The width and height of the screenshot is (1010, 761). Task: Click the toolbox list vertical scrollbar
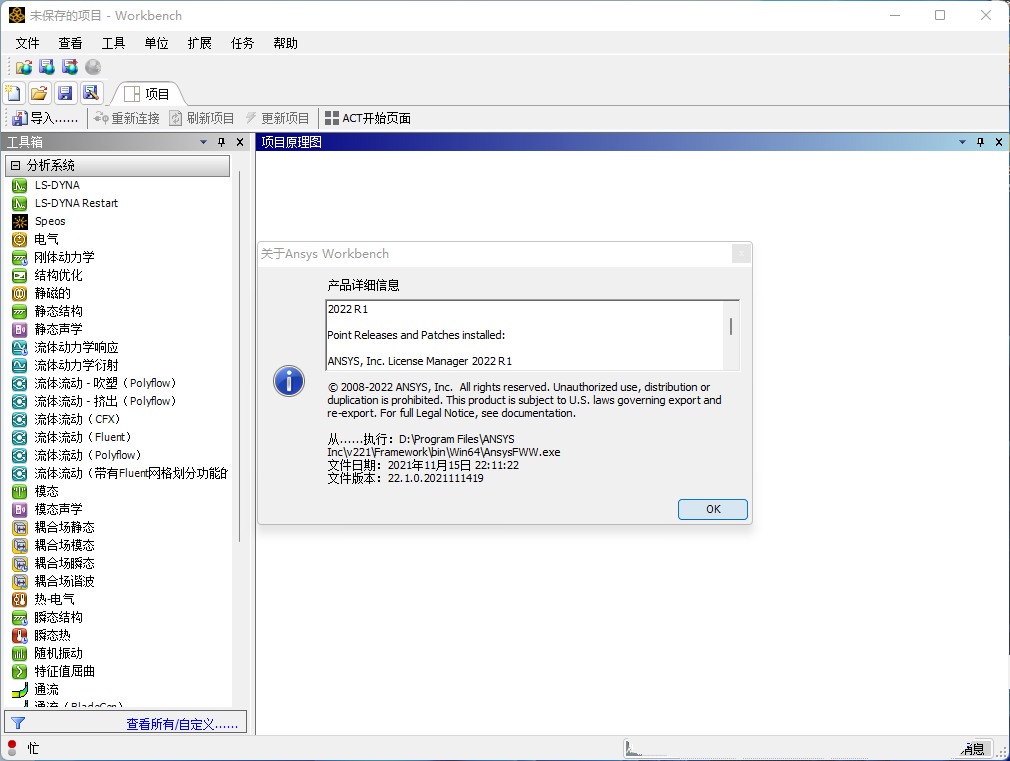coord(240,356)
